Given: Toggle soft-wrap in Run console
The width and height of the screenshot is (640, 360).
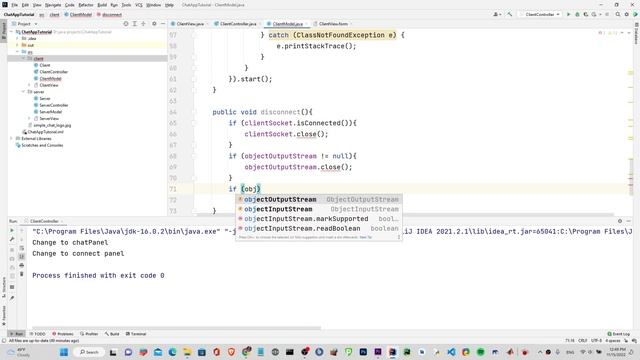Looking at the screenshot, I should coord(22,248).
